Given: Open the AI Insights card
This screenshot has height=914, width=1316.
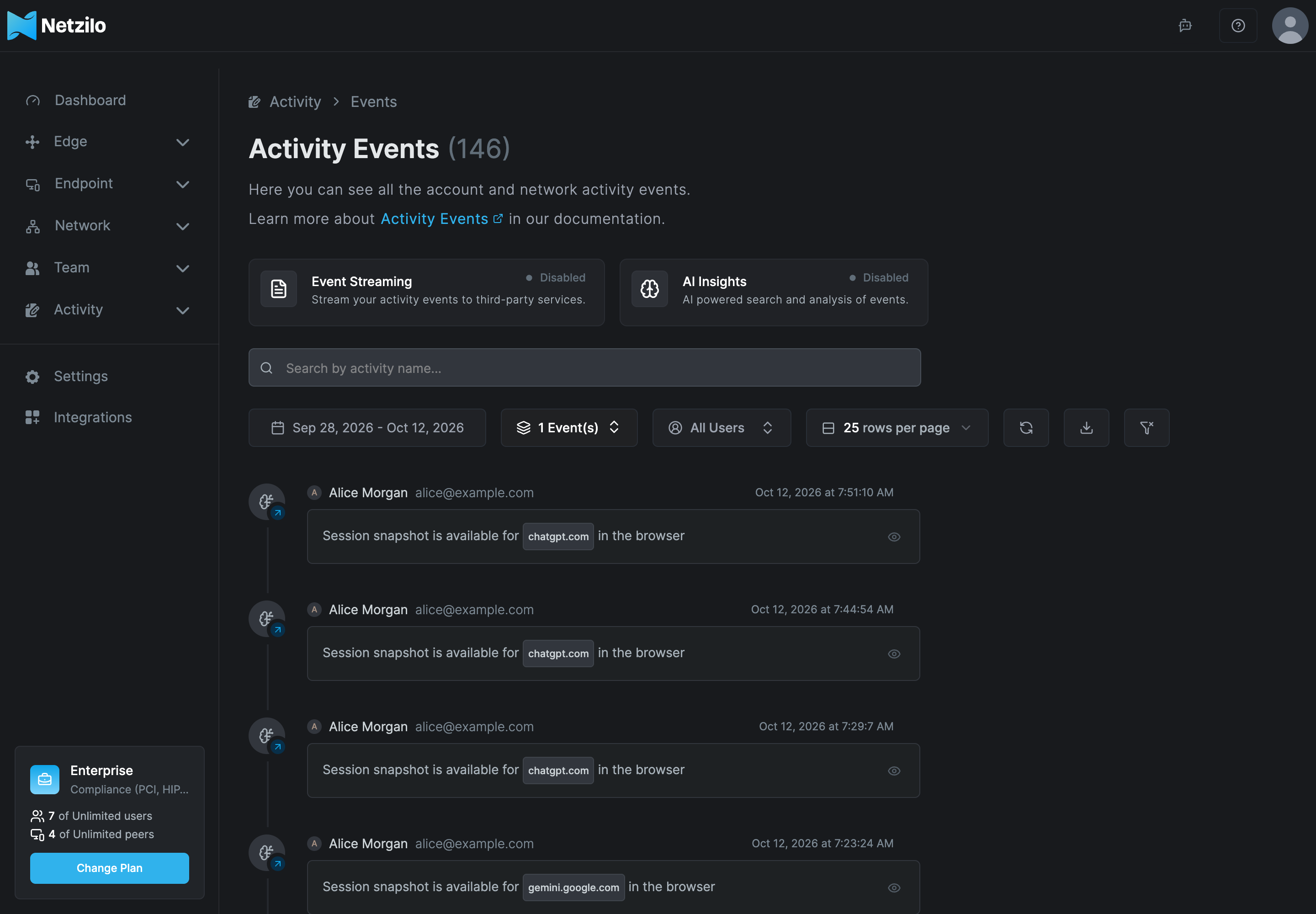Looking at the screenshot, I should click(x=774, y=292).
